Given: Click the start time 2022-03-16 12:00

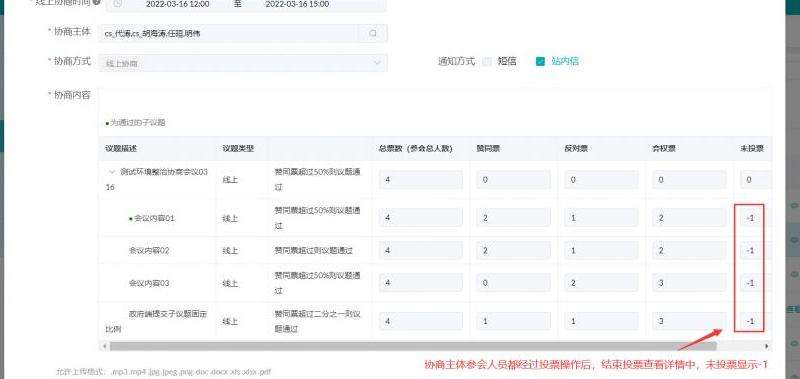Looking at the screenshot, I should tap(179, 4).
